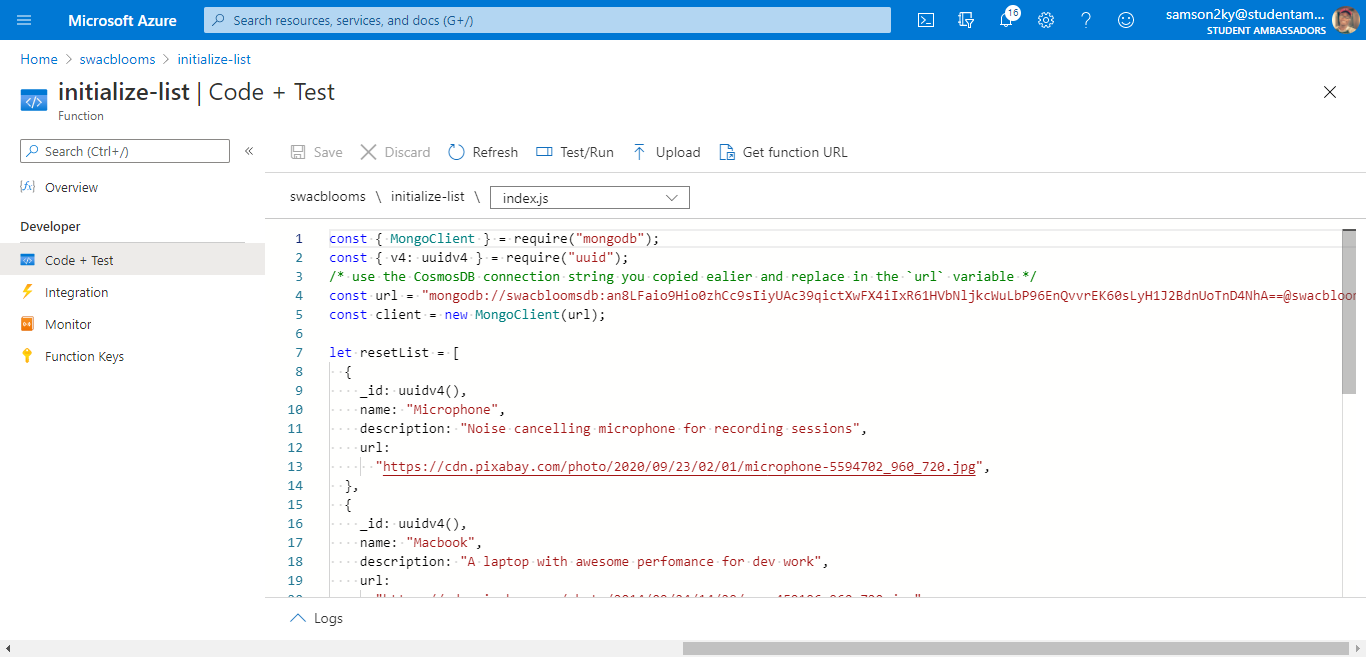Screen dimensions: 1366x657
Task: Click the Get function URL icon
Action: click(x=727, y=152)
